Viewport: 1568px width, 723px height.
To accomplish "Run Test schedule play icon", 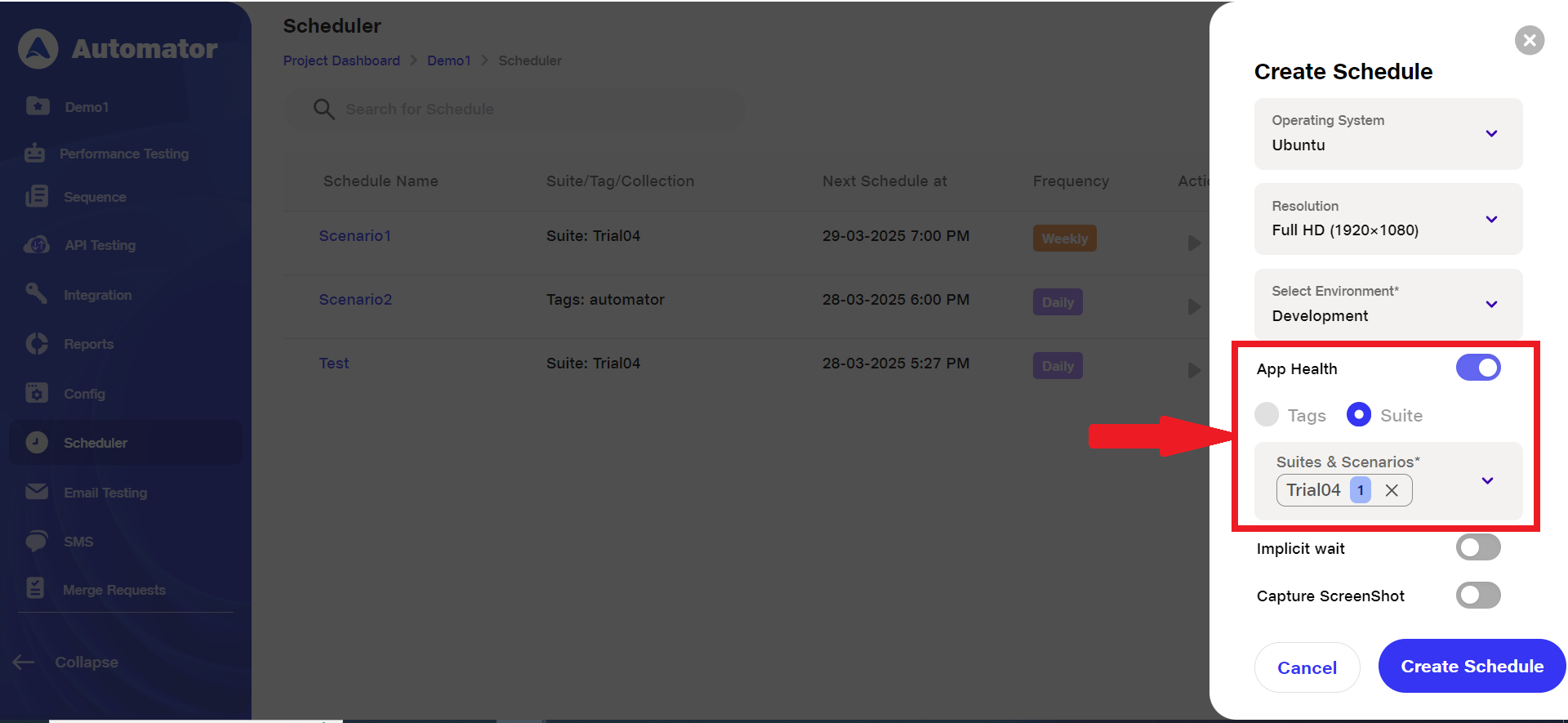I will (1194, 370).
